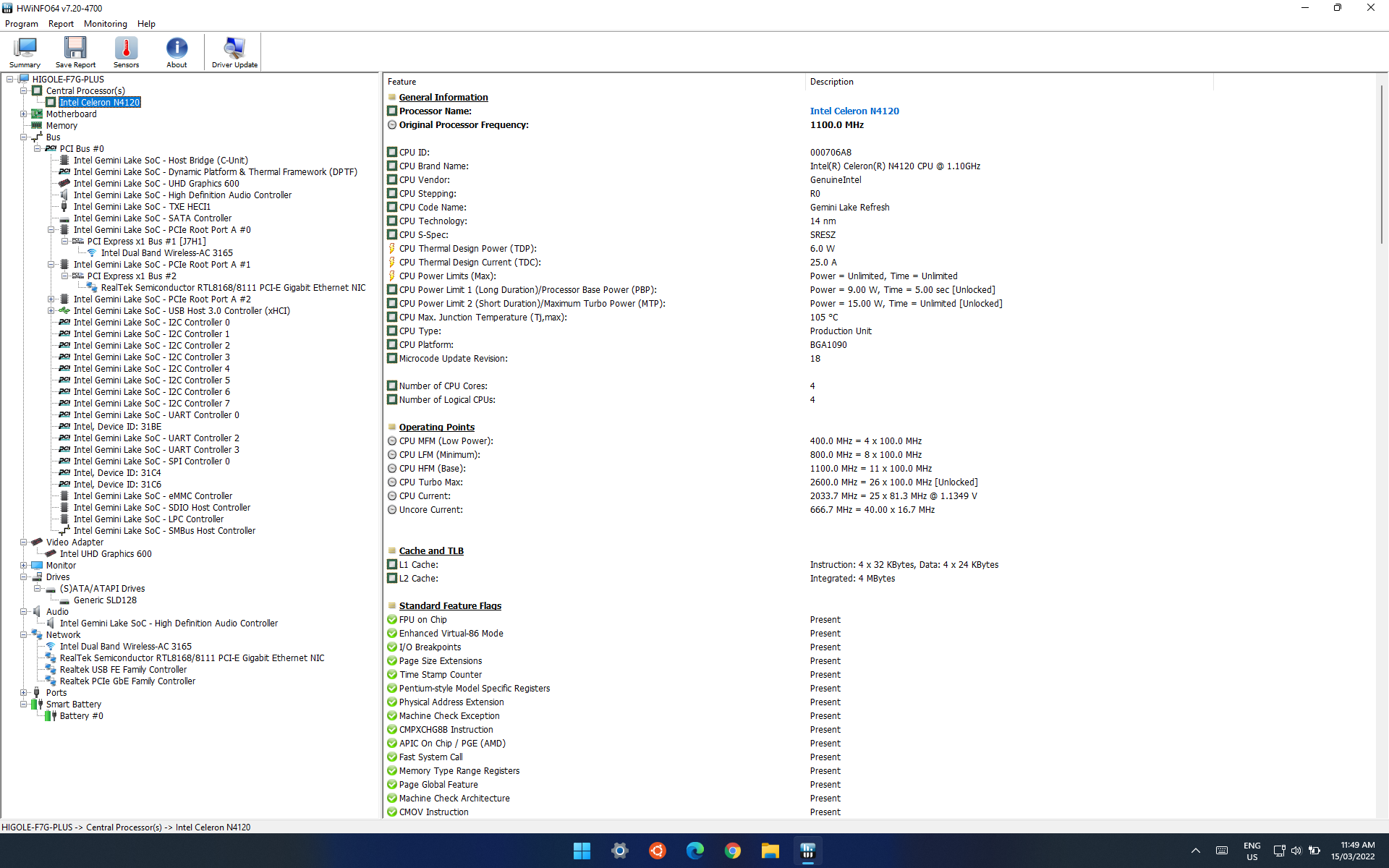Screen dimensions: 1389x868
Task: Open the Report menu
Action: (x=61, y=24)
